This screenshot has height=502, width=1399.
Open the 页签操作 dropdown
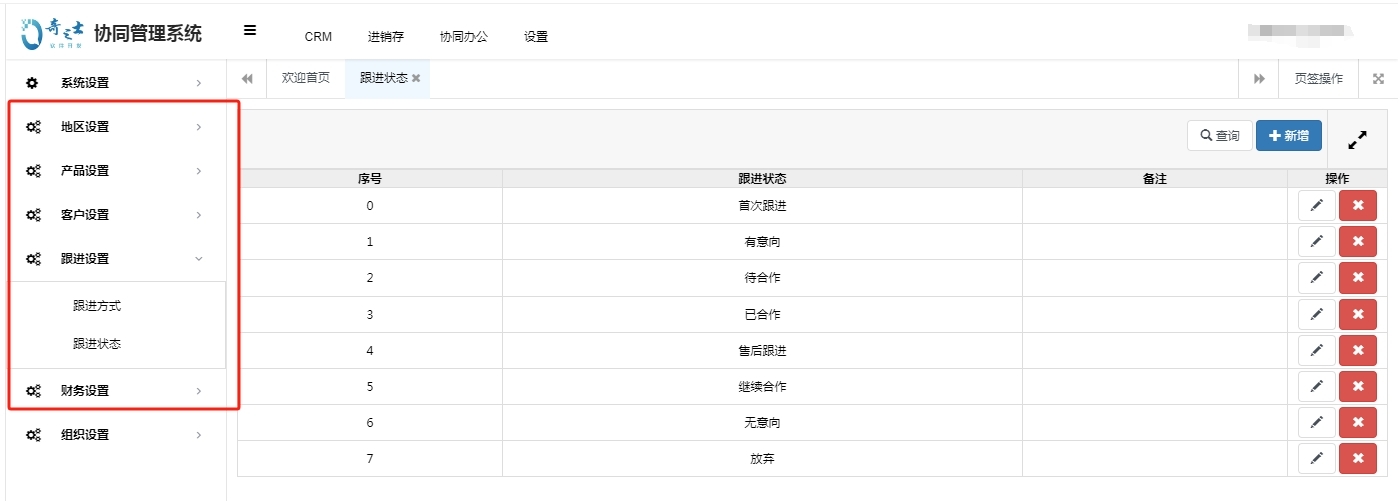click(x=1318, y=79)
